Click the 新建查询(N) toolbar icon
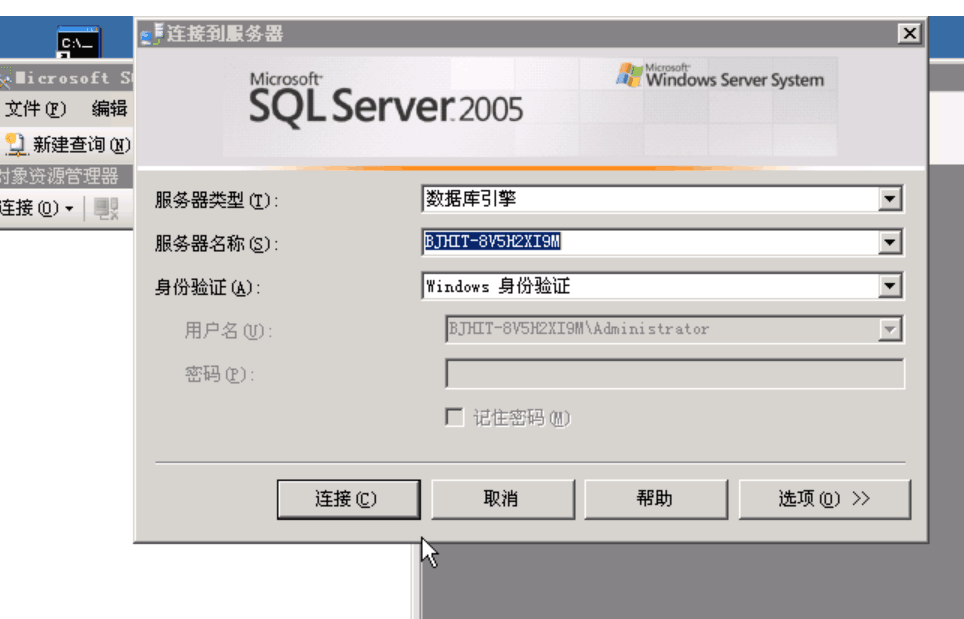964x619 pixels. click(x=15, y=145)
